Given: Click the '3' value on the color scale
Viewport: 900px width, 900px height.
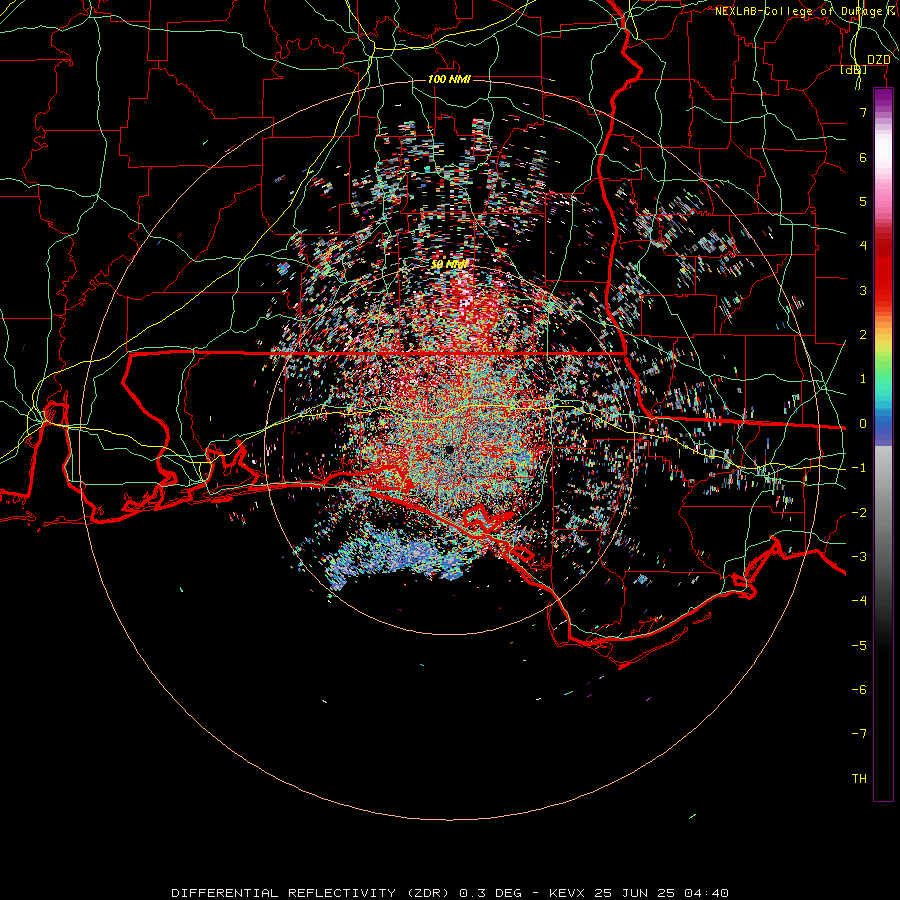Looking at the screenshot, I should point(863,290).
